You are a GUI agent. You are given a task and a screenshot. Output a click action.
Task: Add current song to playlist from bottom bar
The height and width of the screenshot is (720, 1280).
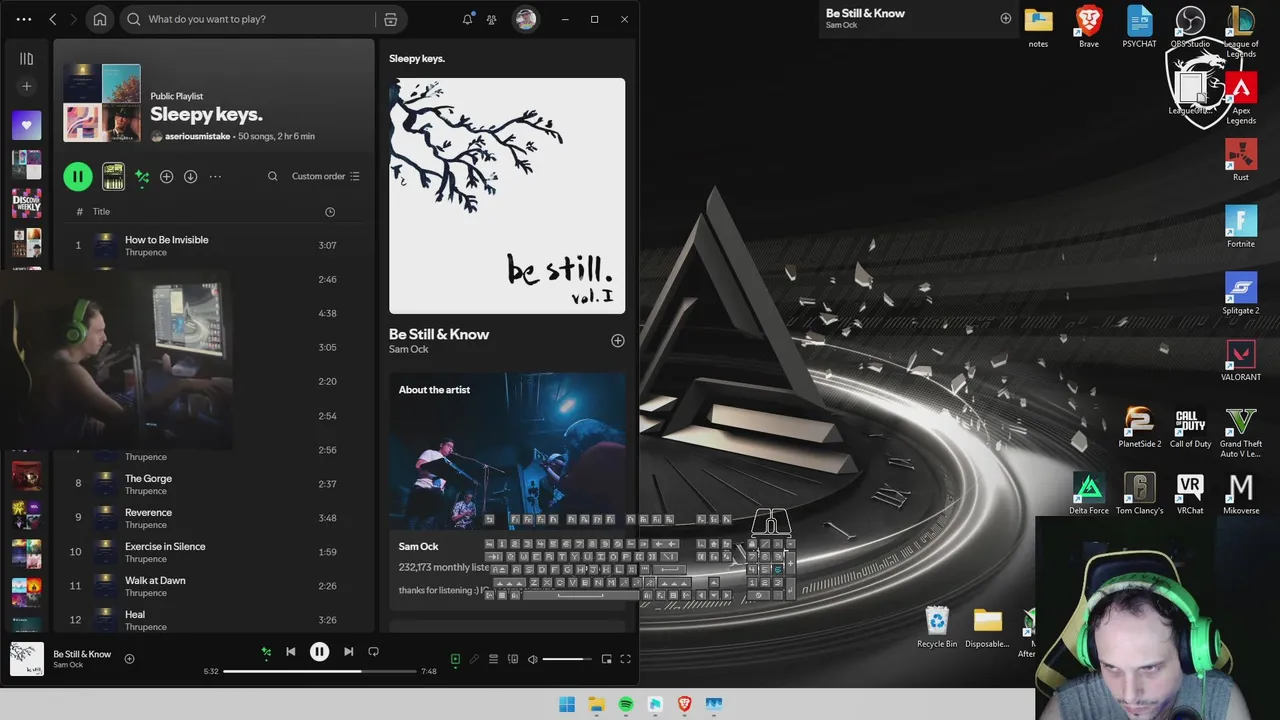click(x=129, y=659)
